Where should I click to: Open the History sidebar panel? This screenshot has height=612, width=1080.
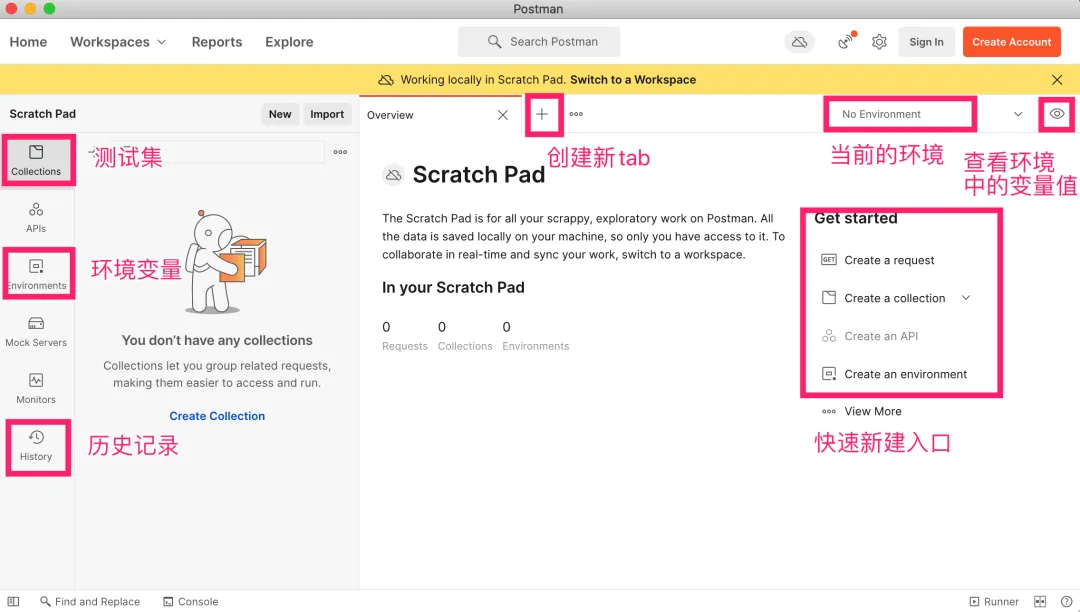point(37,446)
